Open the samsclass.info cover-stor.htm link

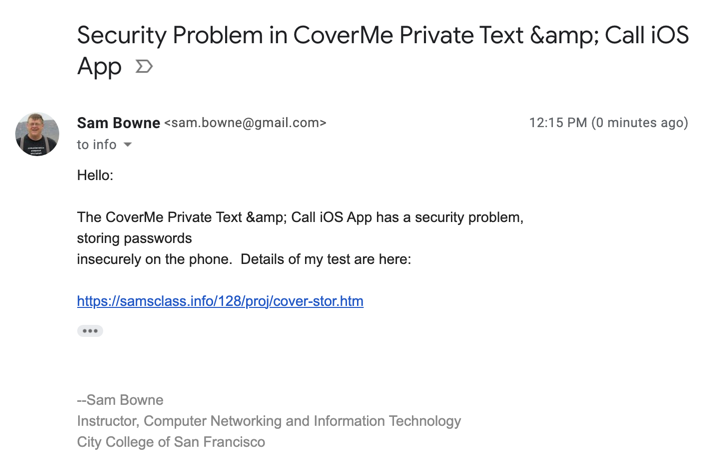coord(220,301)
